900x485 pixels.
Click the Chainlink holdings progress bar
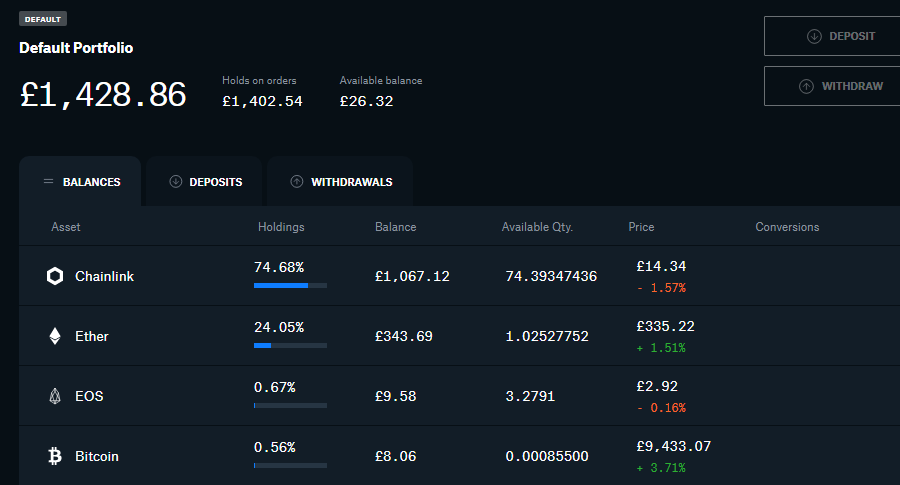coord(290,285)
